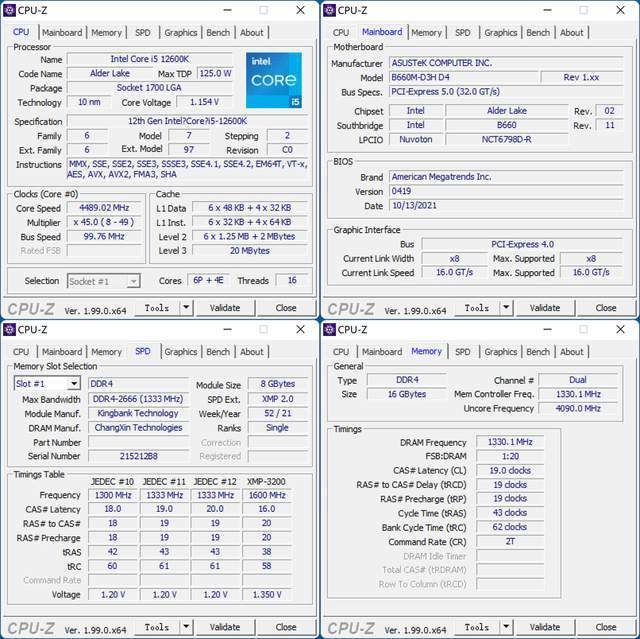Click Validate in the Memory window
The width and height of the screenshot is (640, 639).
pos(545,627)
